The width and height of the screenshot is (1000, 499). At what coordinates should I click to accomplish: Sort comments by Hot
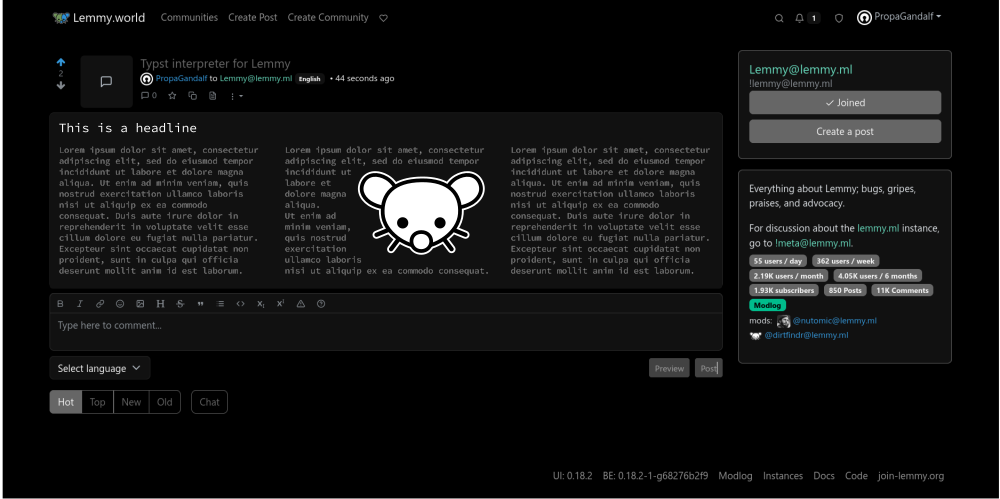tap(66, 402)
